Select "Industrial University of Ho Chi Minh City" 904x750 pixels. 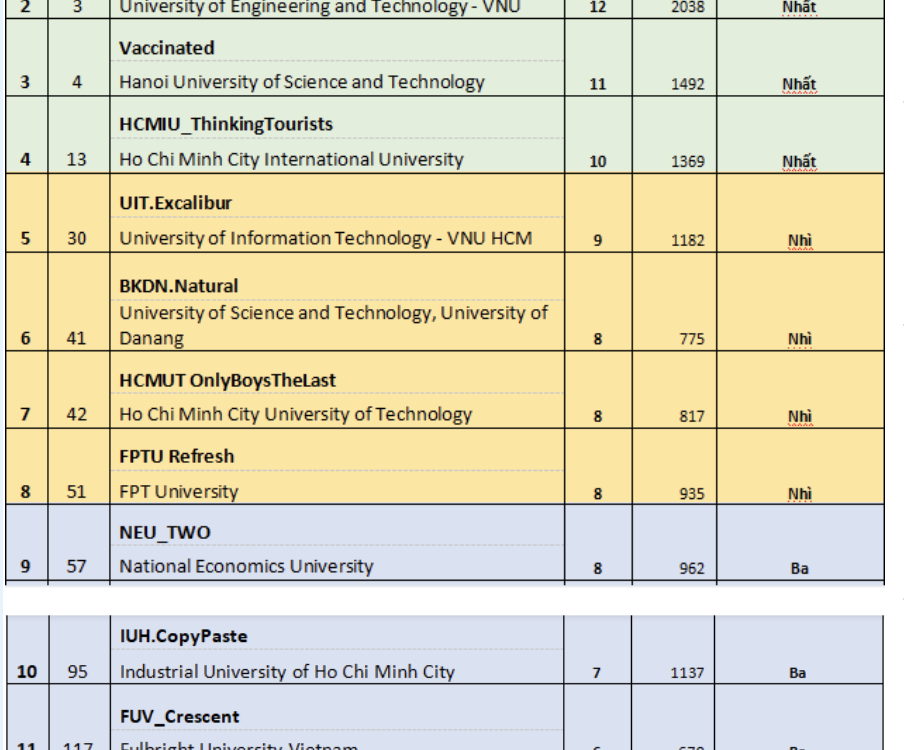[x=287, y=672]
